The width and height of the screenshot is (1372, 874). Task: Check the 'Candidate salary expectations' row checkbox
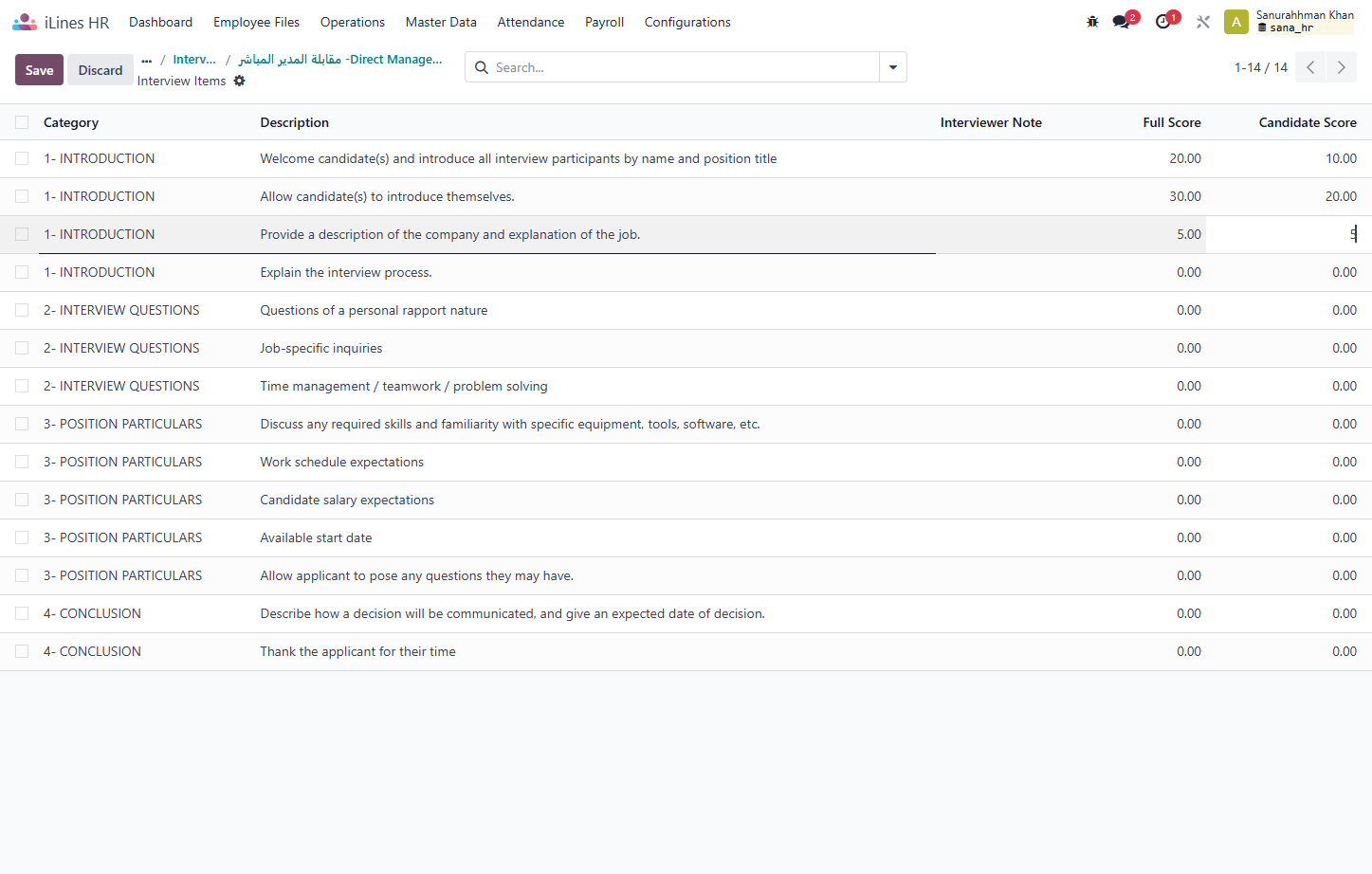[22, 500]
